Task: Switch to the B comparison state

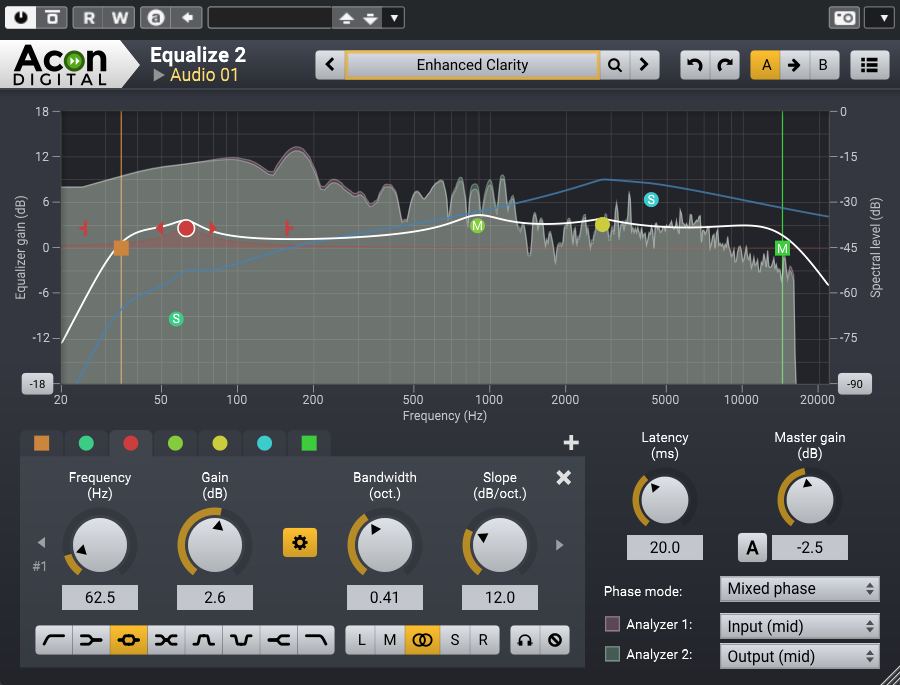Action: (824, 65)
